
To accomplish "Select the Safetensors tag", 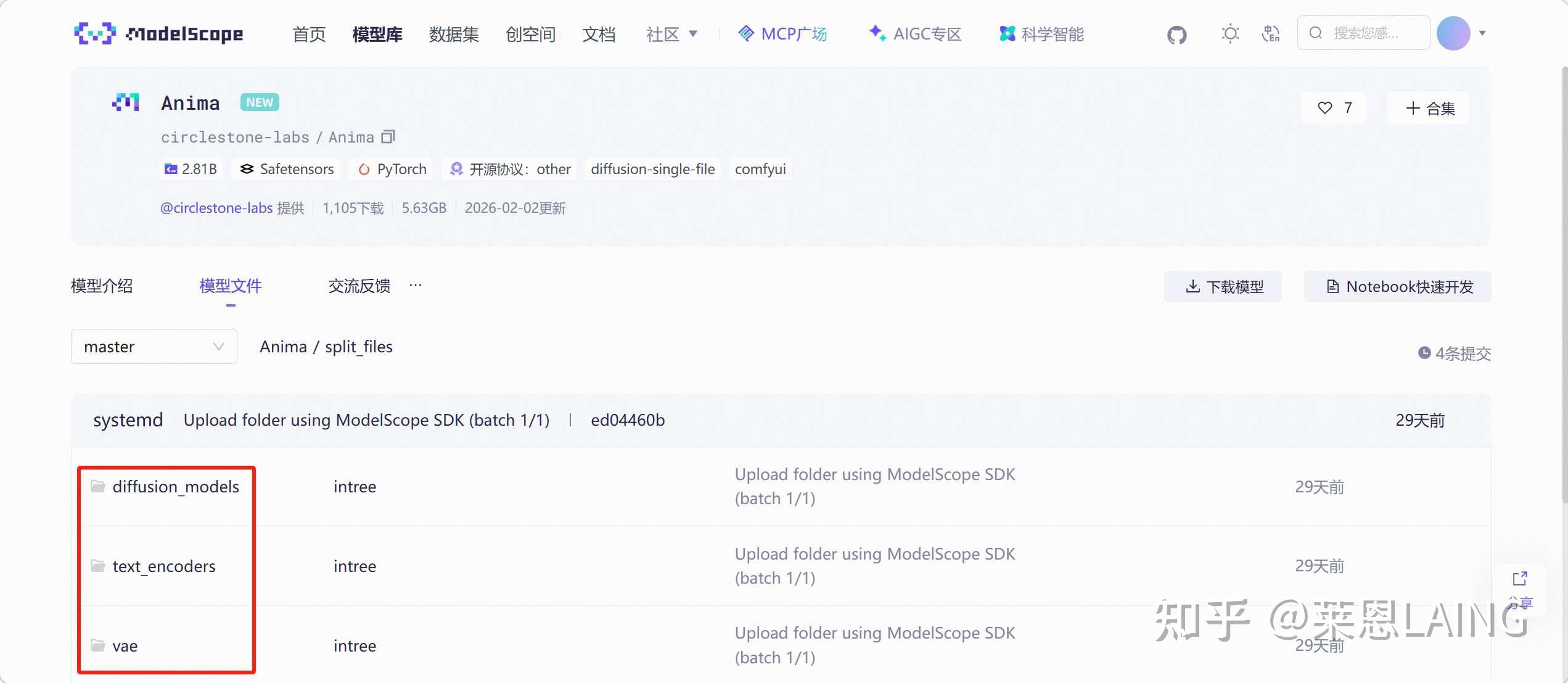I will (287, 169).
